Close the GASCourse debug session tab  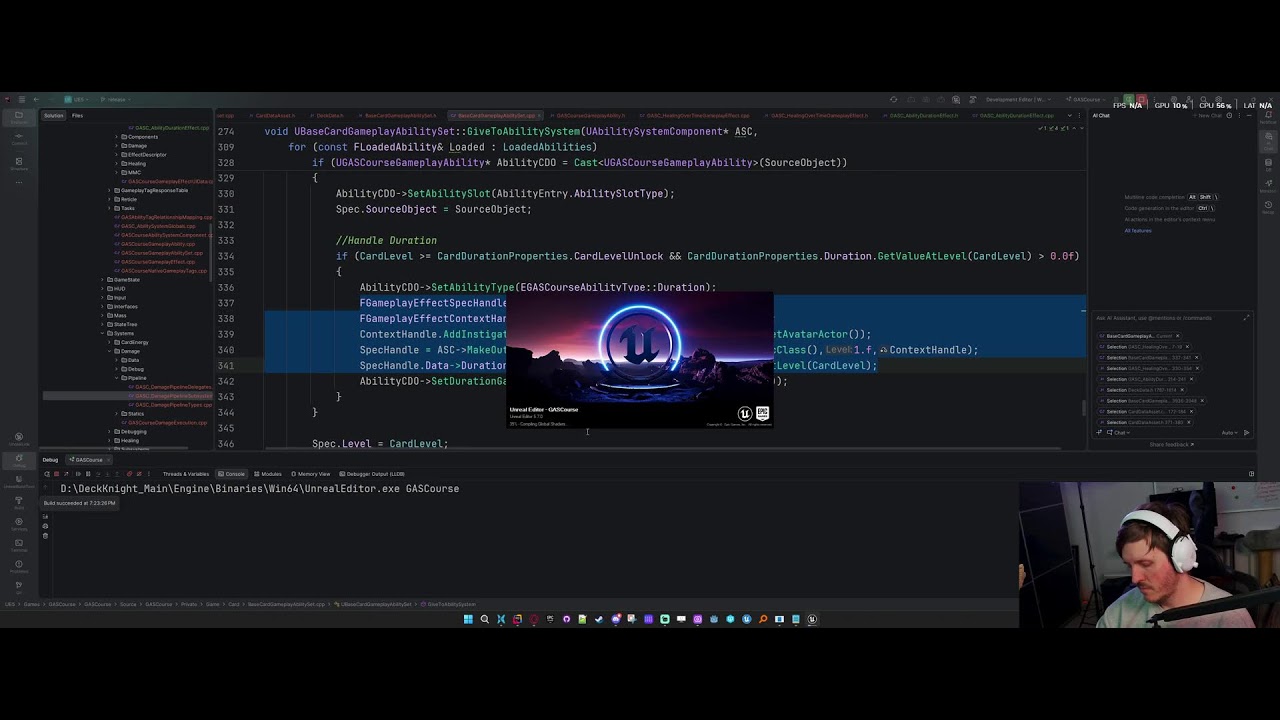pos(109,460)
